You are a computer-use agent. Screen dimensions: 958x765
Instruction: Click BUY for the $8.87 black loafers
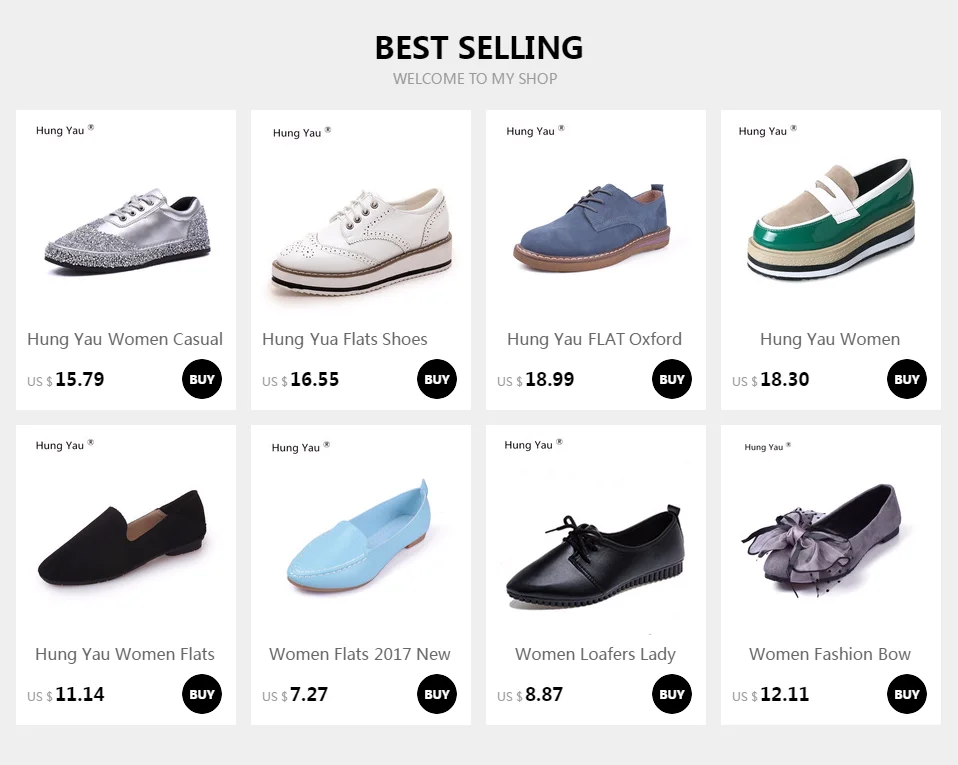tap(671, 694)
